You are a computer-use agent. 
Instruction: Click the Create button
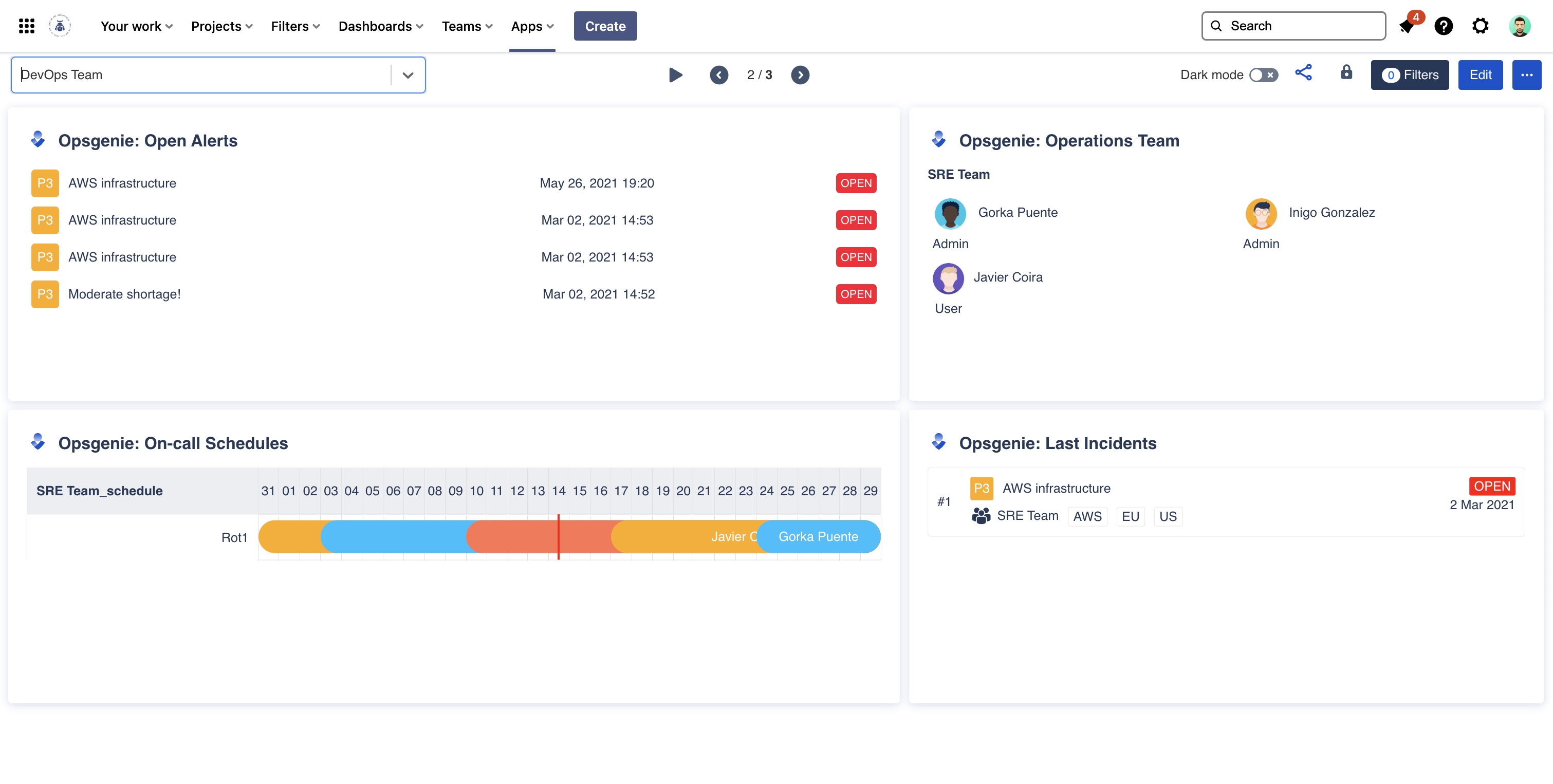coord(605,26)
